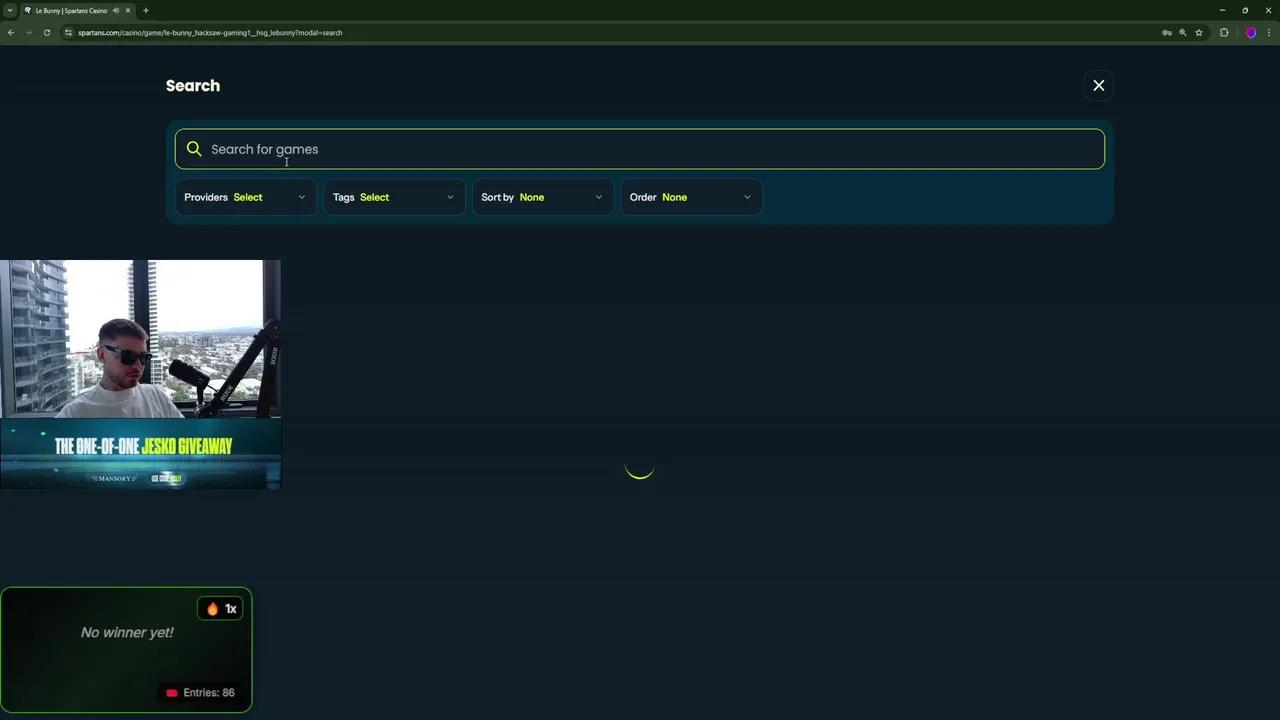Open the password key icon in the address bar
This screenshot has width=1280, height=720.
(x=1166, y=33)
